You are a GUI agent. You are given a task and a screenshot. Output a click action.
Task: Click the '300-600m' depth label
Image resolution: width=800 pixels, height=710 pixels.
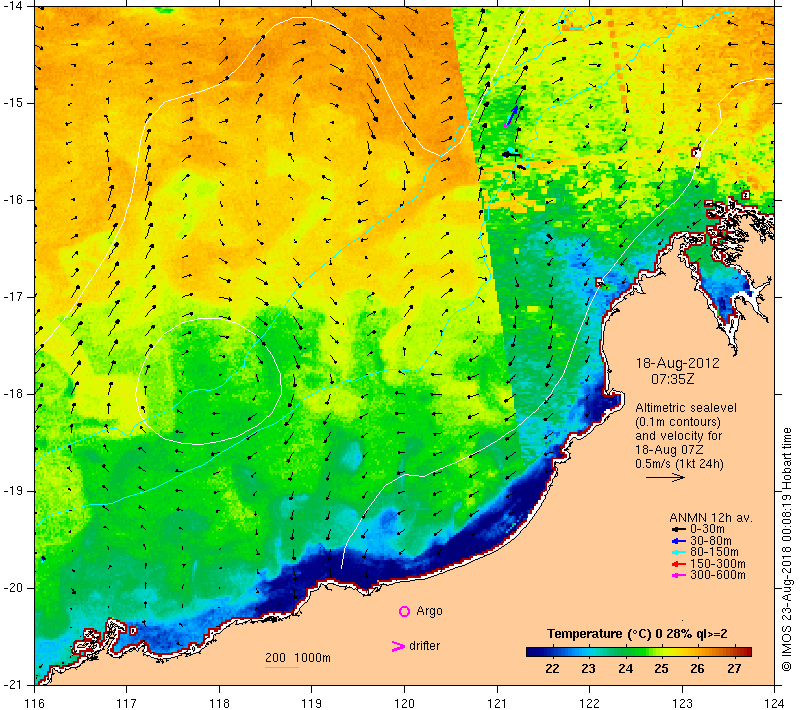(718, 575)
